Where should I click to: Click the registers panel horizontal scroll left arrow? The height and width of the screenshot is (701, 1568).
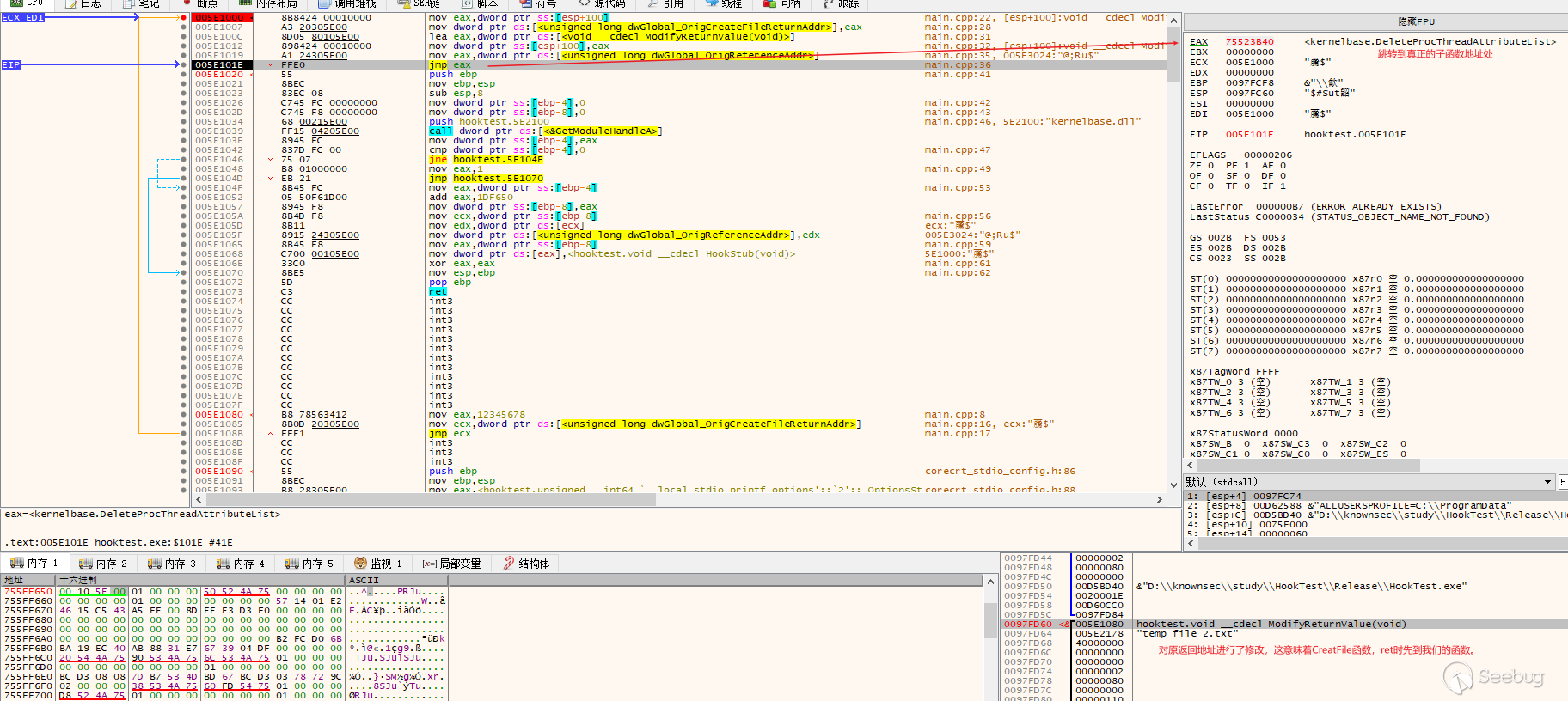[1191, 465]
